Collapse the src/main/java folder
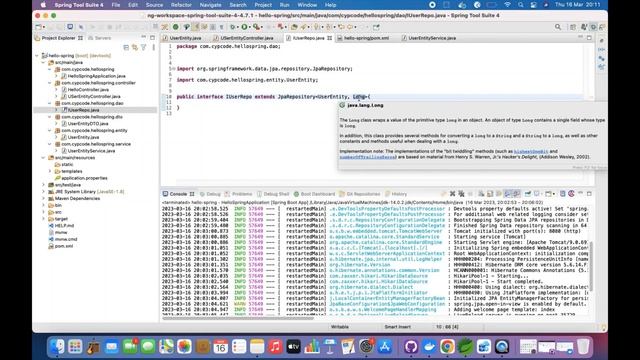Screen dimensions: 640x360 (x=44, y=62)
